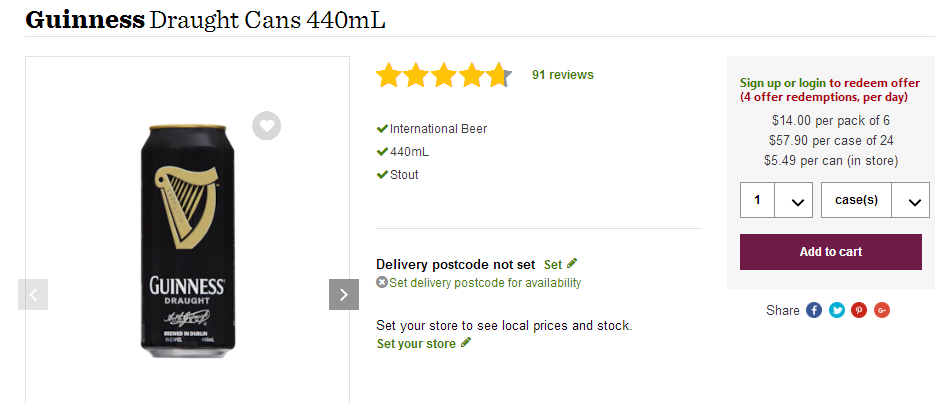Screen dimensions: 947x403
Task: Open the case(s) unit dropdown
Action: [x=875, y=200]
